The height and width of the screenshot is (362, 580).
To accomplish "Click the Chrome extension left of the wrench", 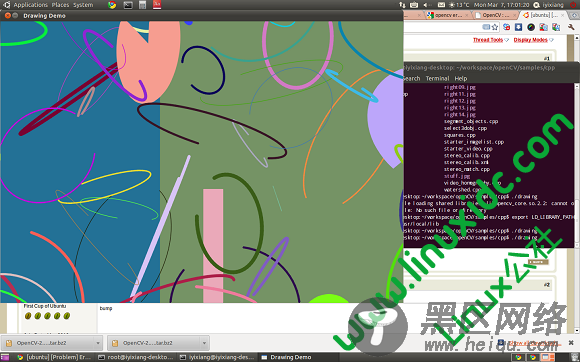I will click(x=556, y=27).
